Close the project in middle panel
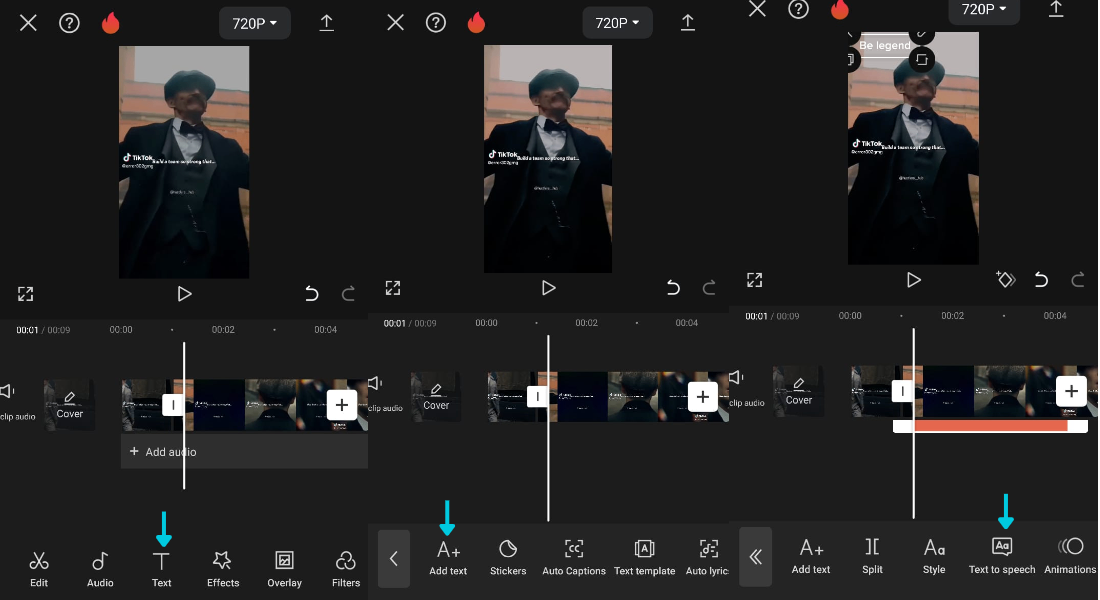This screenshot has width=1100, height=600. tap(395, 22)
